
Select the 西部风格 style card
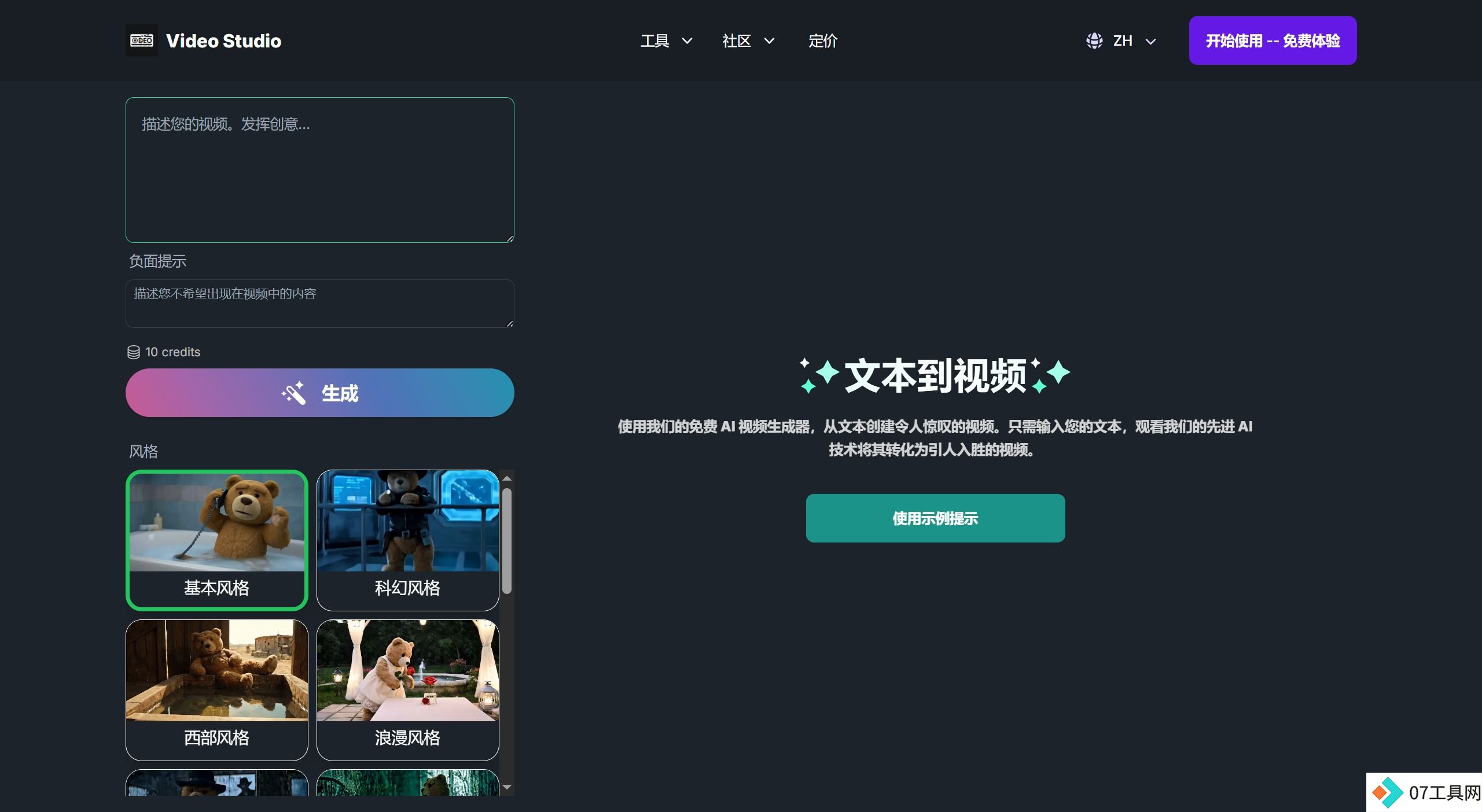click(217, 690)
